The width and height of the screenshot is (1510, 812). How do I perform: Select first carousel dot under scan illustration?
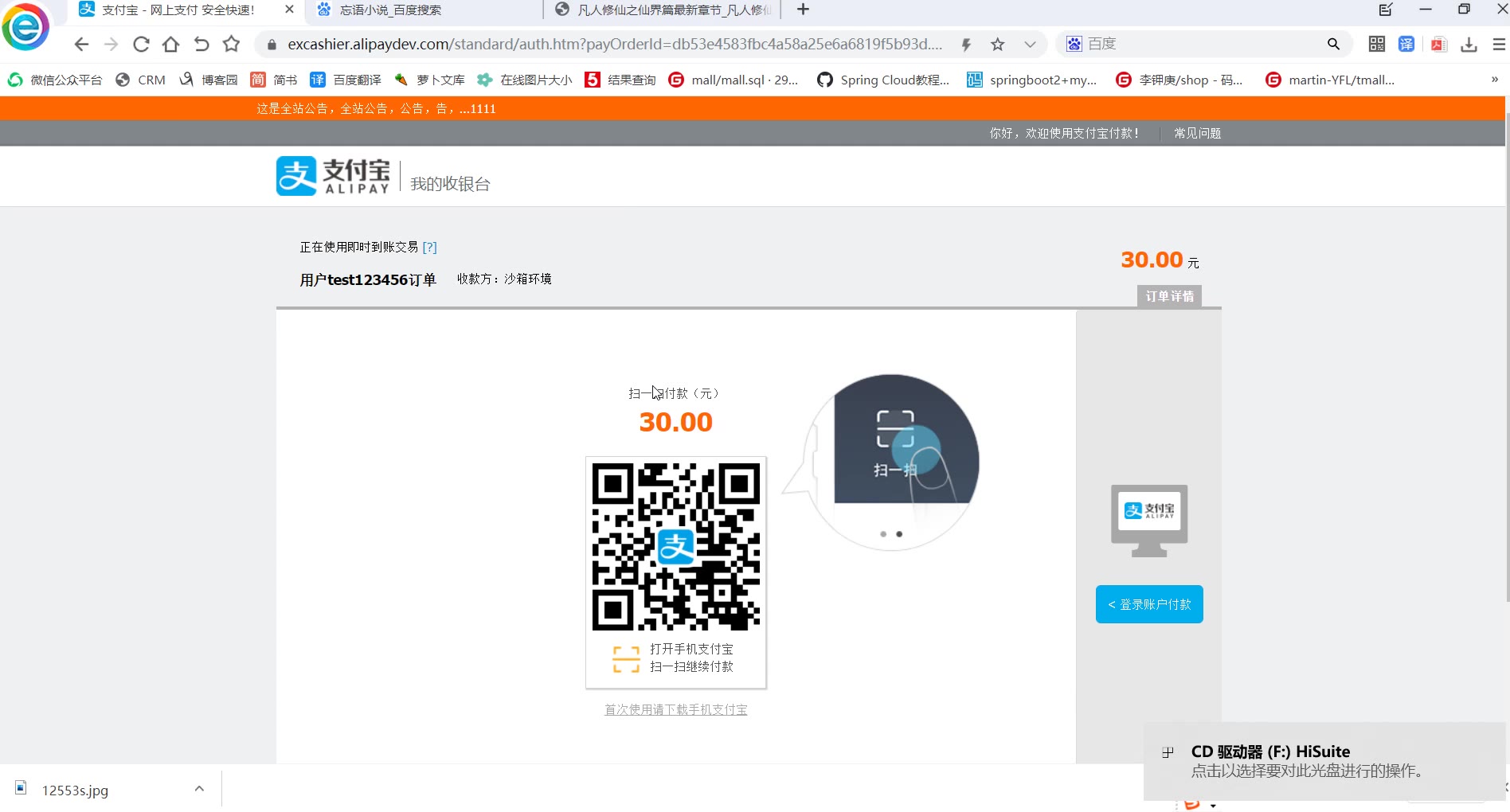pos(883,534)
